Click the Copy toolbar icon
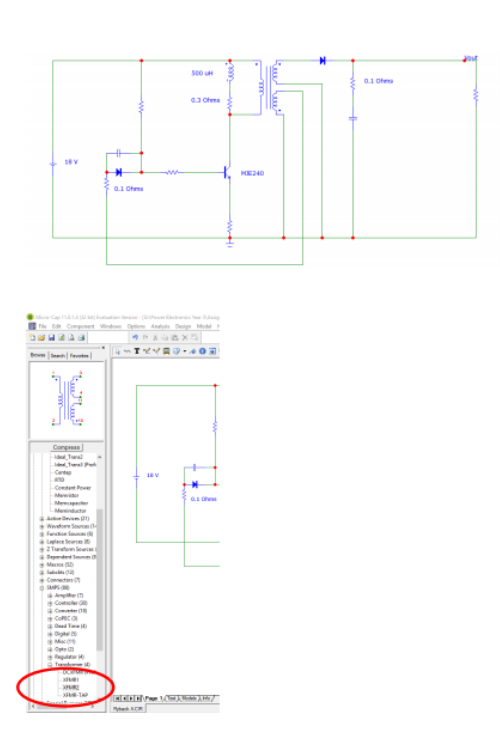 point(165,338)
